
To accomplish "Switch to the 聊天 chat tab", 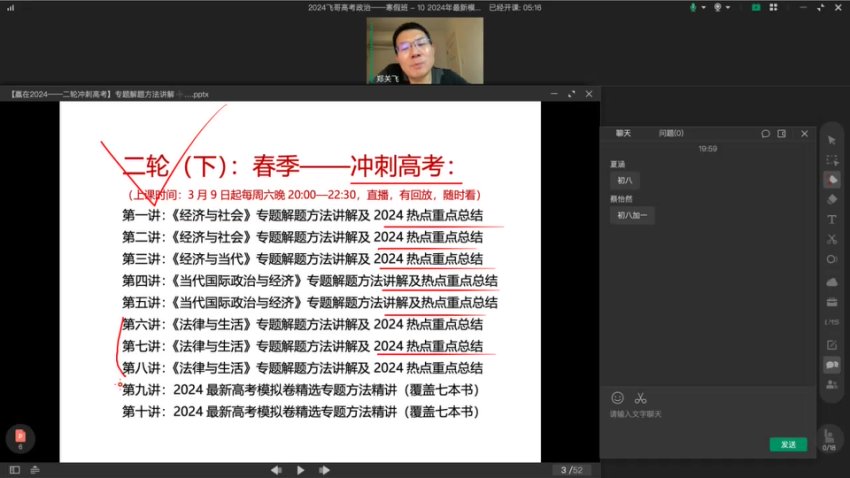I will pyautogui.click(x=623, y=132).
